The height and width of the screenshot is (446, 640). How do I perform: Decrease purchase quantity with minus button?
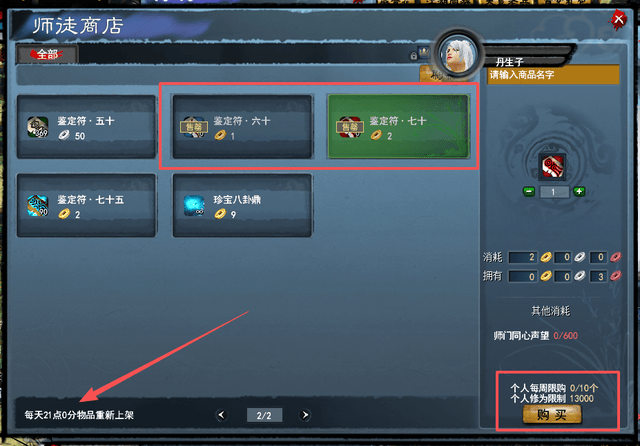point(529,191)
